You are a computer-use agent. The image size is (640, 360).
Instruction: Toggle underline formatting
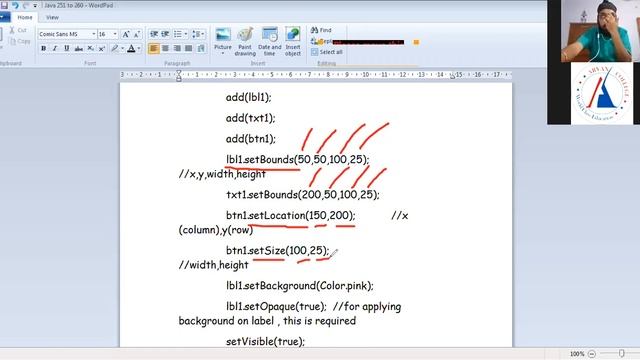coord(67,49)
